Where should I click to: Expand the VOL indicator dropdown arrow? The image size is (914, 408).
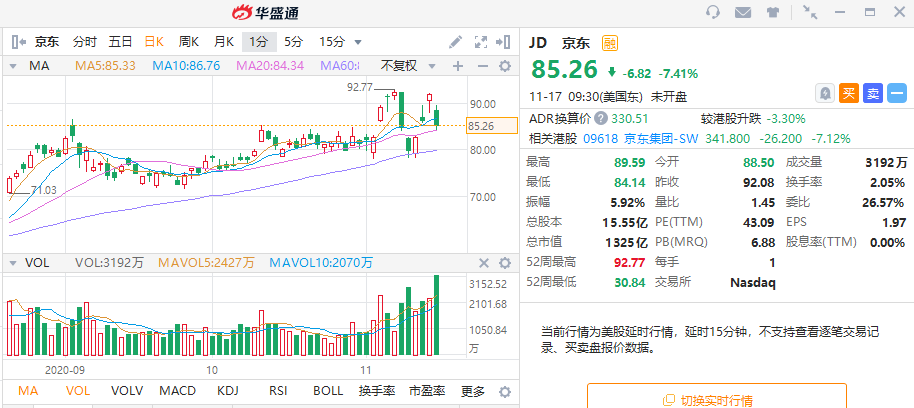[x=13, y=263]
